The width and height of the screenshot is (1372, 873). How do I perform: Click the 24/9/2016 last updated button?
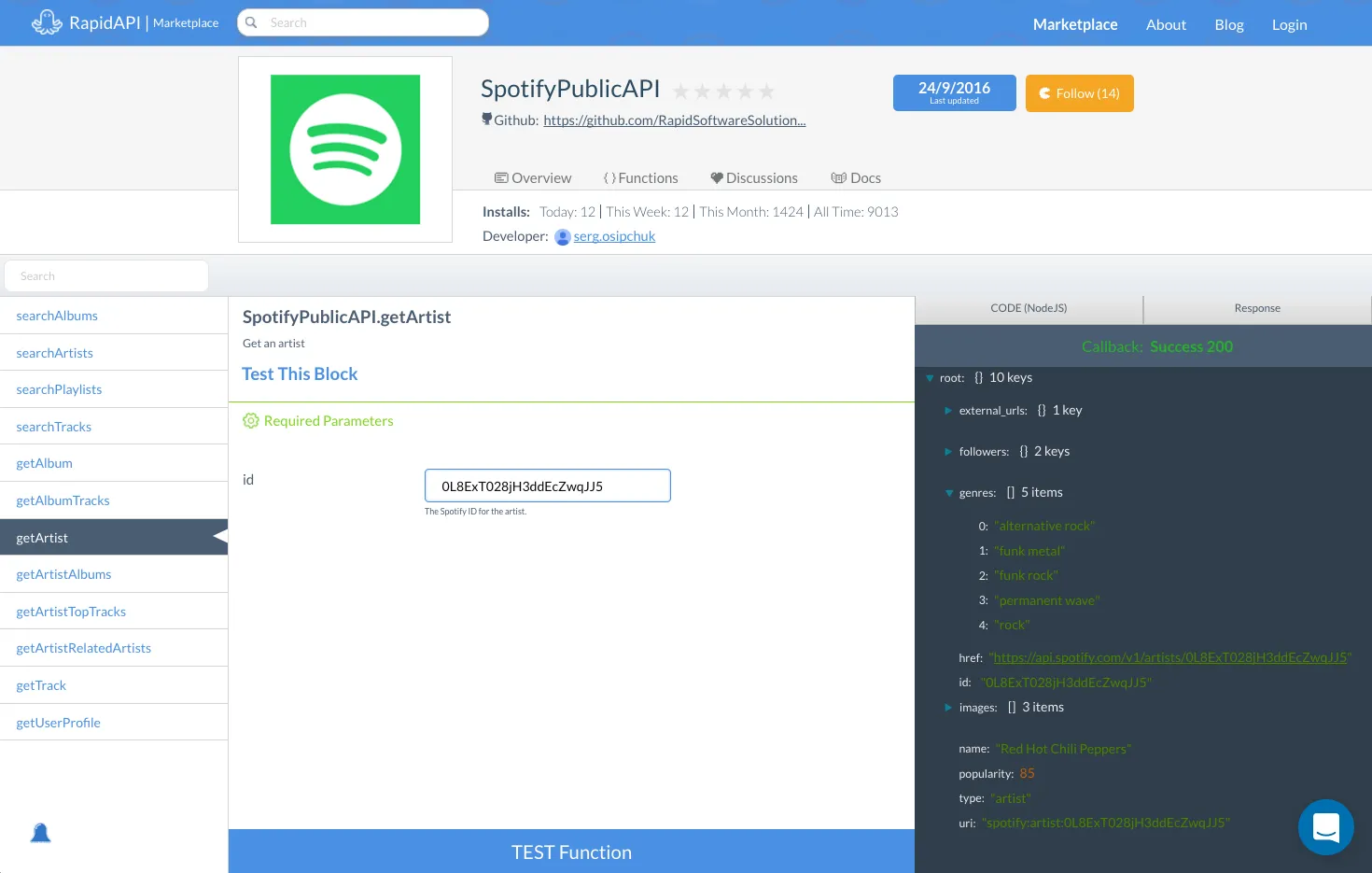click(x=954, y=93)
